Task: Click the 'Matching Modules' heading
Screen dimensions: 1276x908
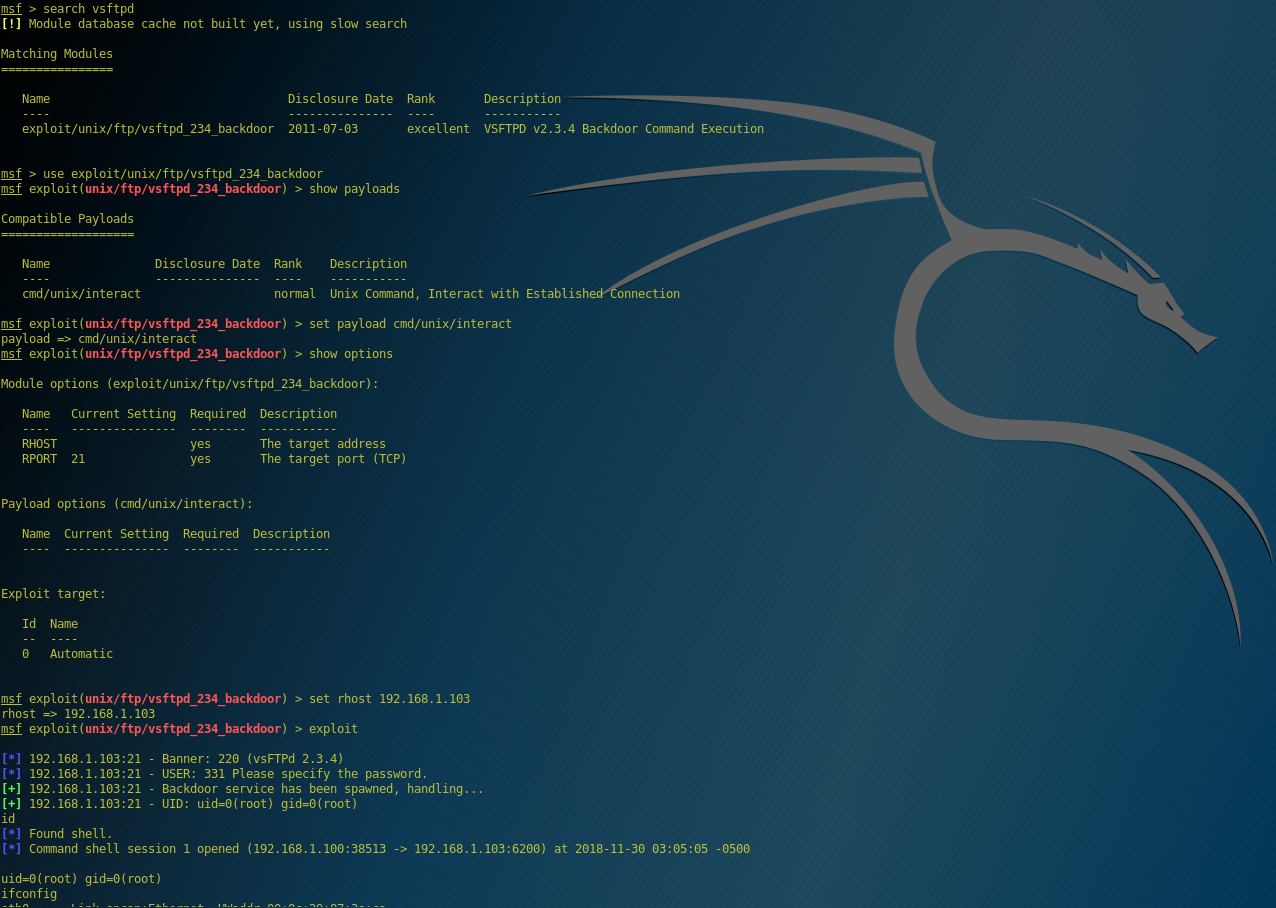Action: point(57,54)
